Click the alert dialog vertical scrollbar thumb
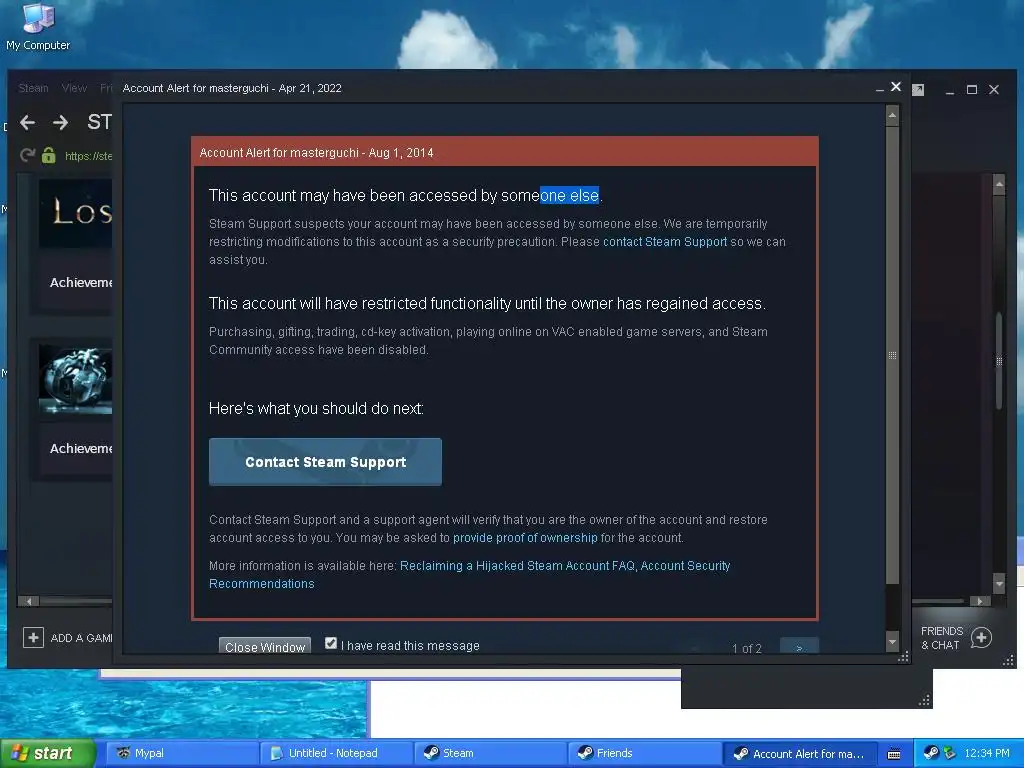 (x=892, y=355)
